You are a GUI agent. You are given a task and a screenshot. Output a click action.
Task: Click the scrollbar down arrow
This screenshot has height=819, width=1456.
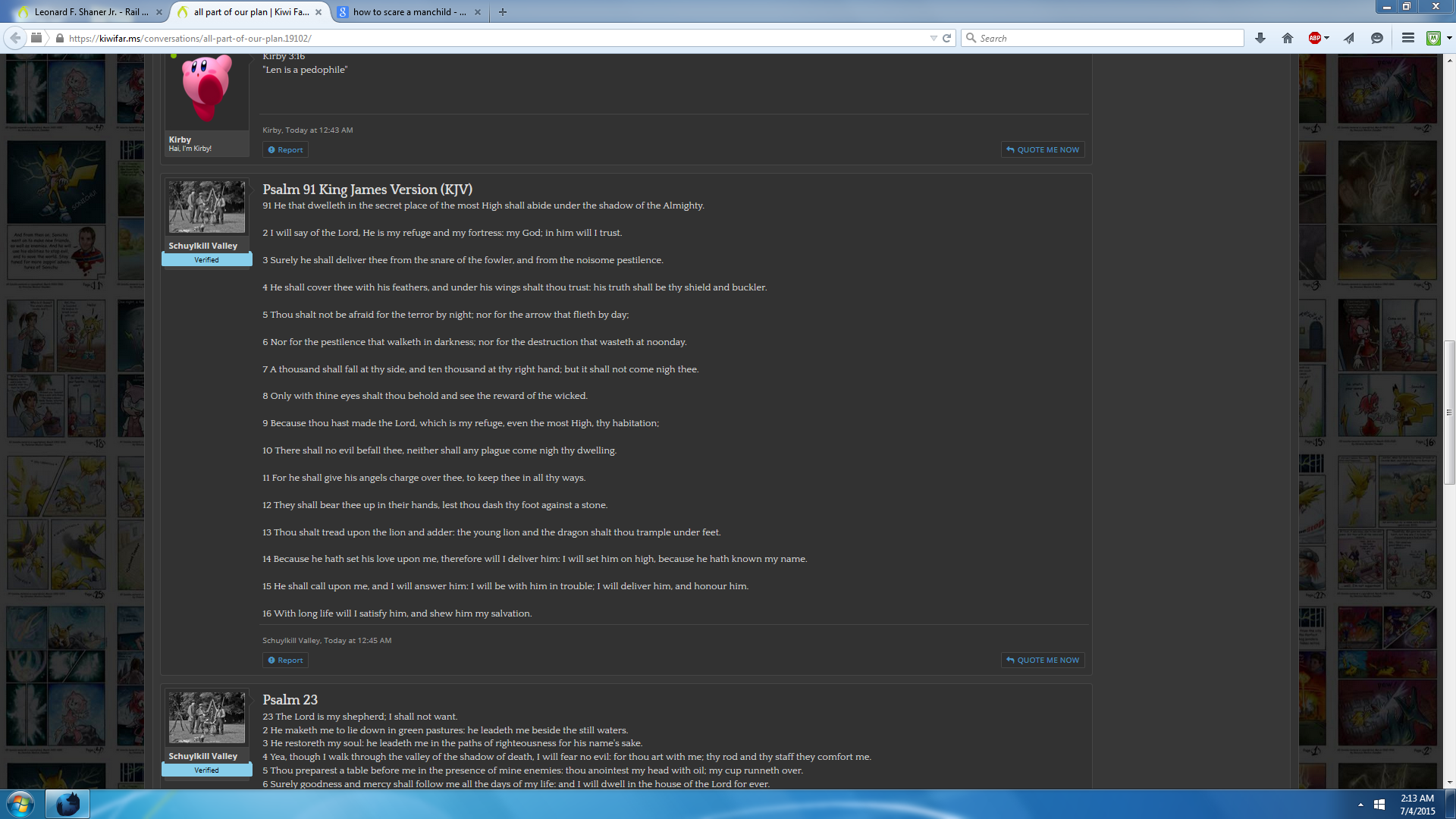click(1449, 783)
